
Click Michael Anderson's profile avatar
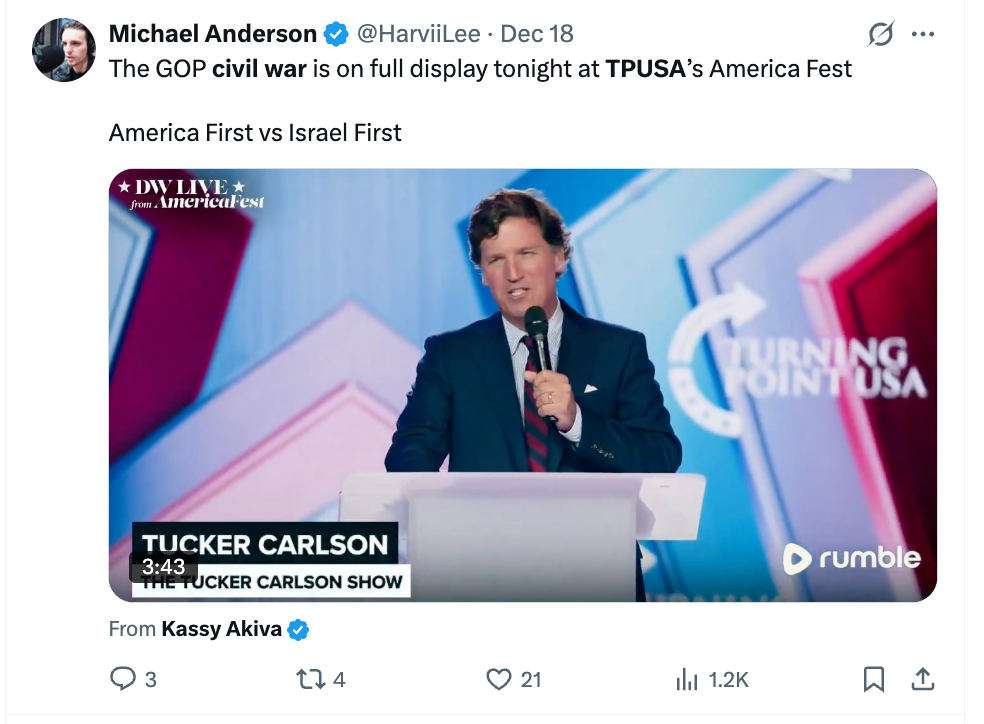click(64, 50)
